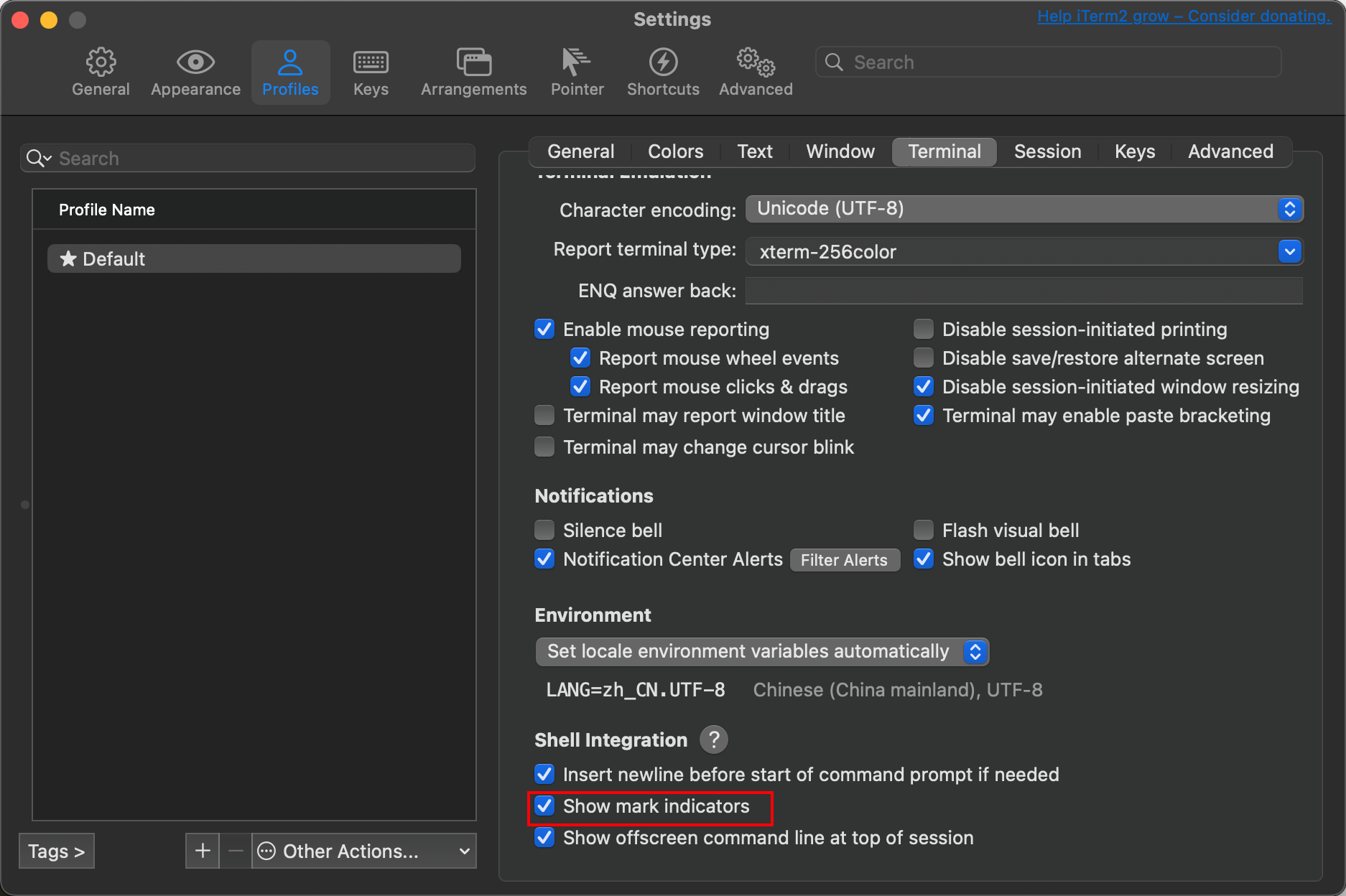Click the Filter Alerts button

(845, 560)
